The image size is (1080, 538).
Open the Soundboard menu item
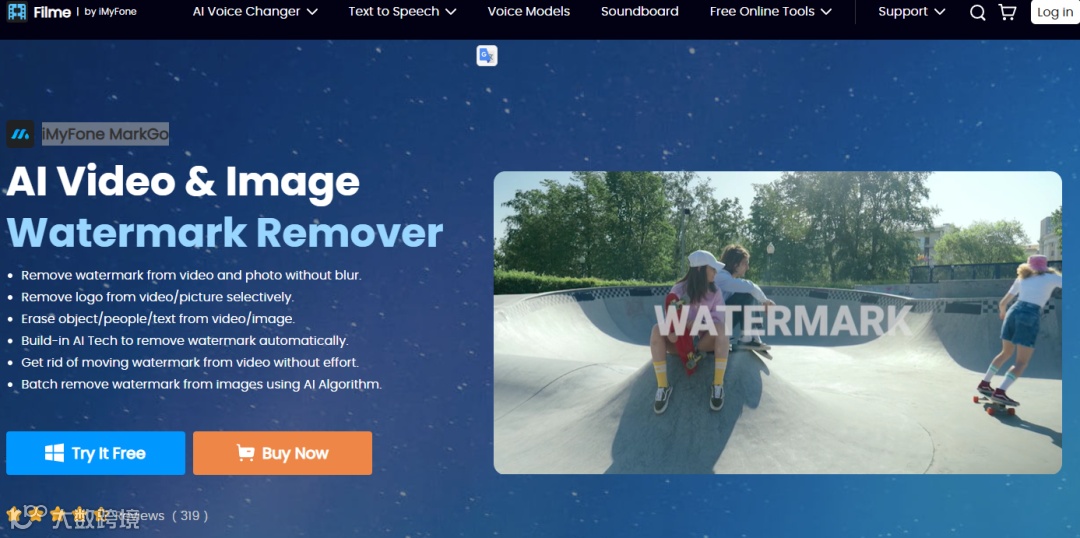640,12
